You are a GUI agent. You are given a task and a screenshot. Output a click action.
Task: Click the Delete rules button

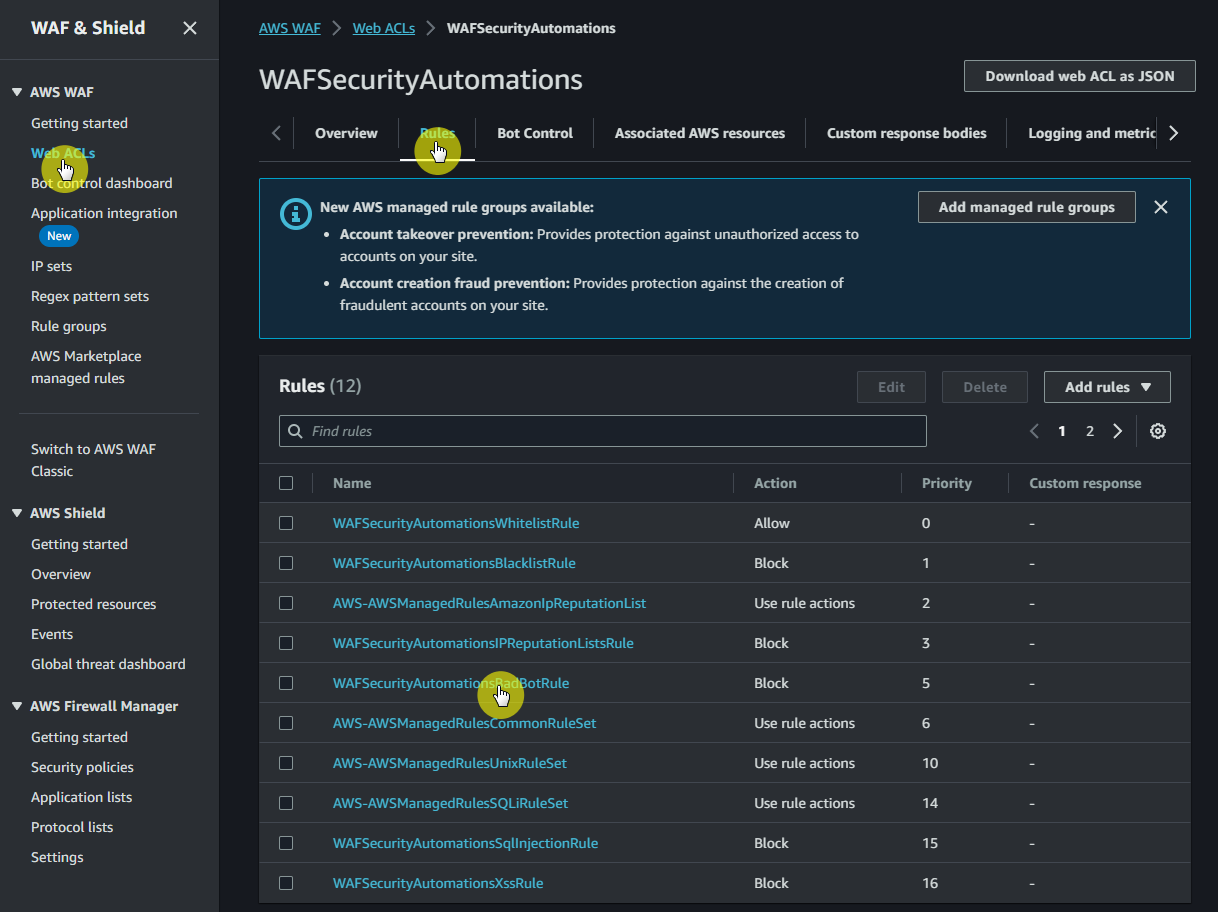click(985, 387)
